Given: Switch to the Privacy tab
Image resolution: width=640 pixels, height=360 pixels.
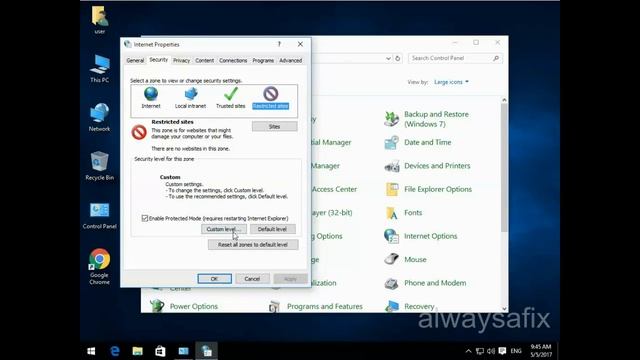Looking at the screenshot, I should click(x=181, y=60).
